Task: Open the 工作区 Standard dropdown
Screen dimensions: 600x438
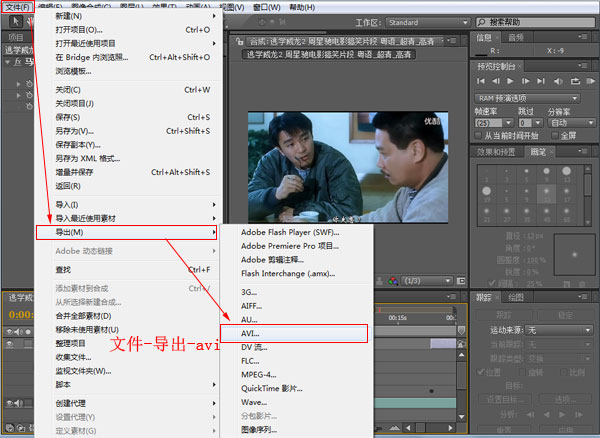Action: pyautogui.click(x=427, y=22)
